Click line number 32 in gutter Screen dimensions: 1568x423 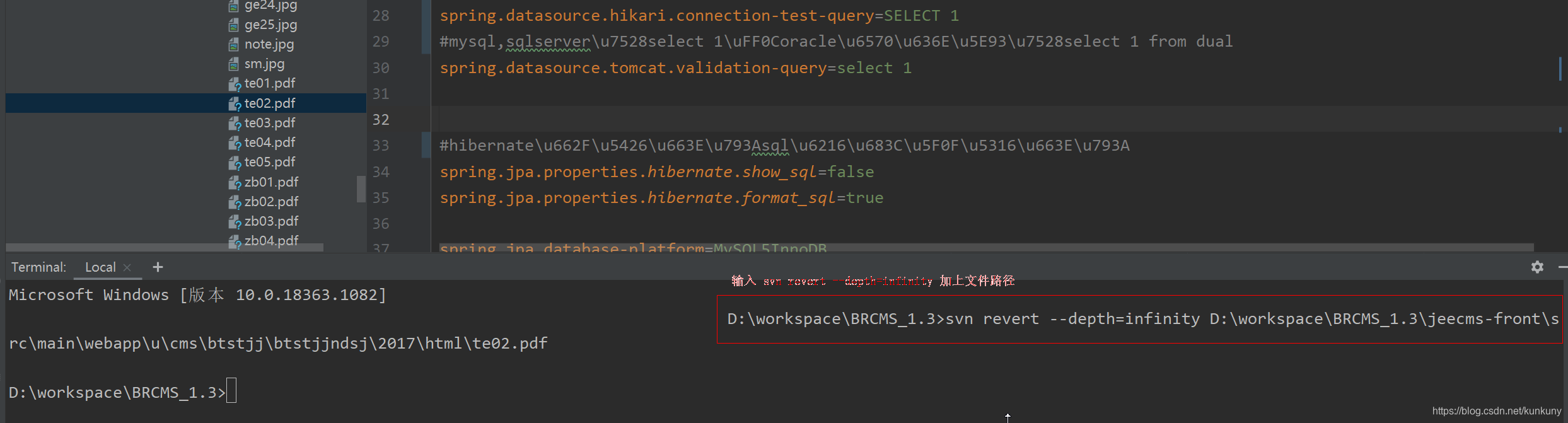(x=381, y=120)
